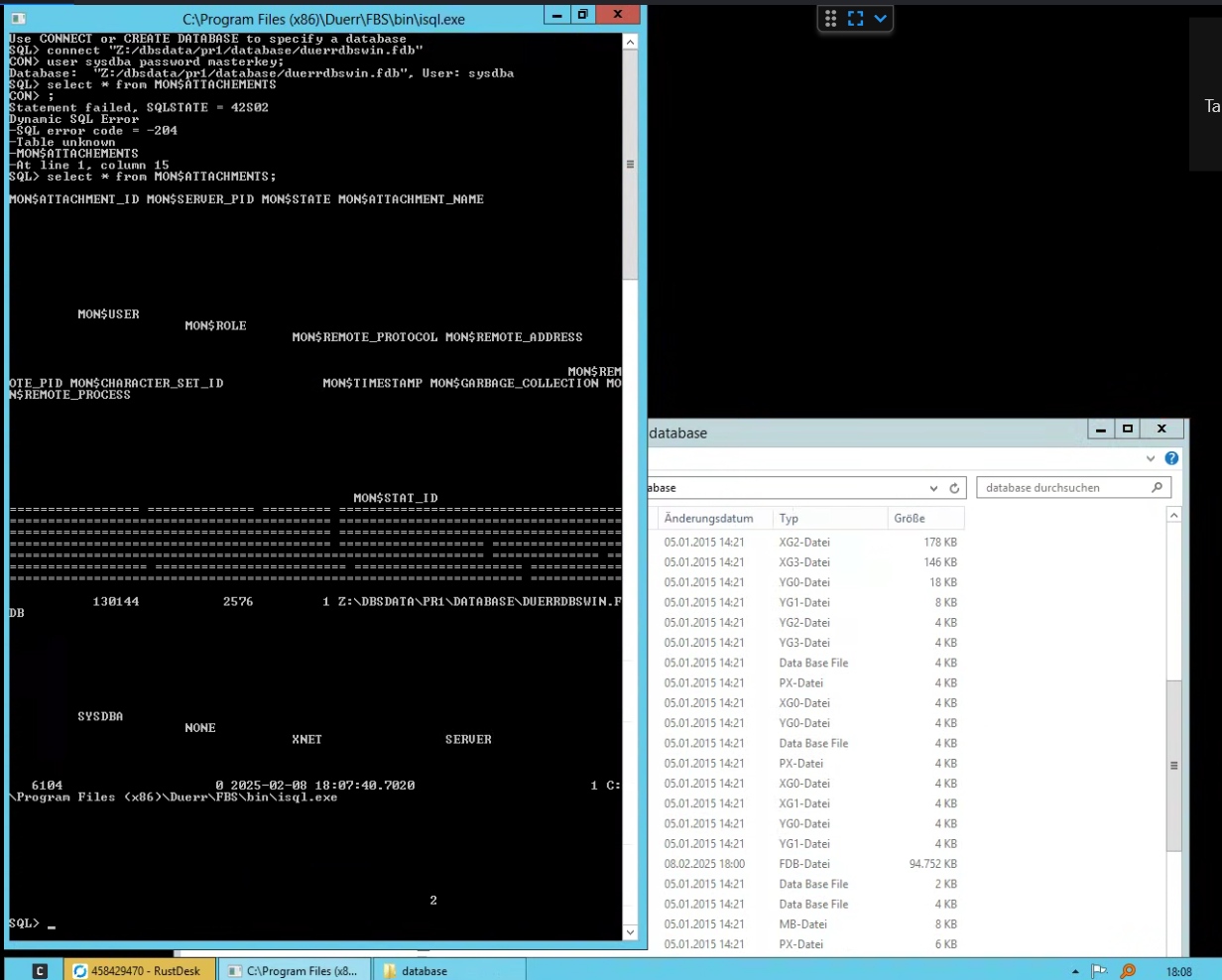Minimize the isql.exe console window
Viewport: 1222px width, 980px height.
click(x=557, y=15)
